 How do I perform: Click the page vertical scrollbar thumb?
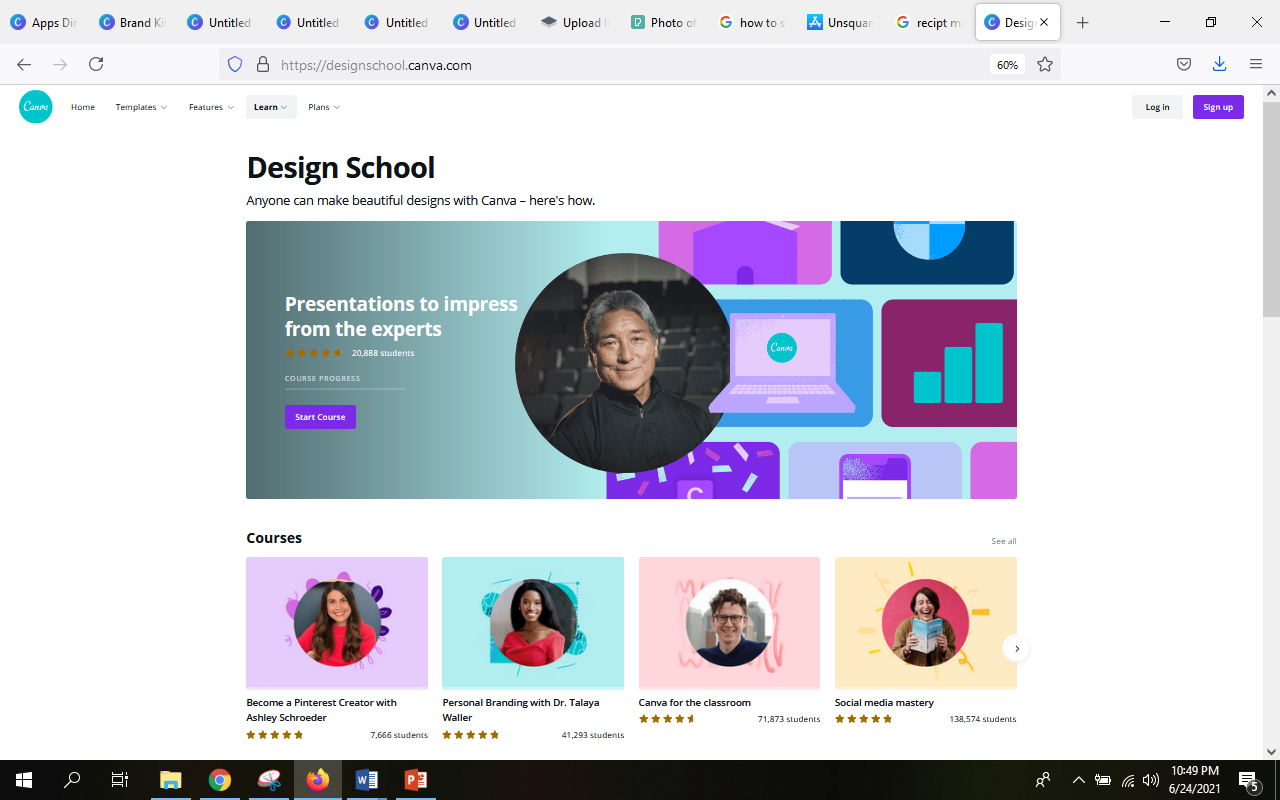[1271, 210]
